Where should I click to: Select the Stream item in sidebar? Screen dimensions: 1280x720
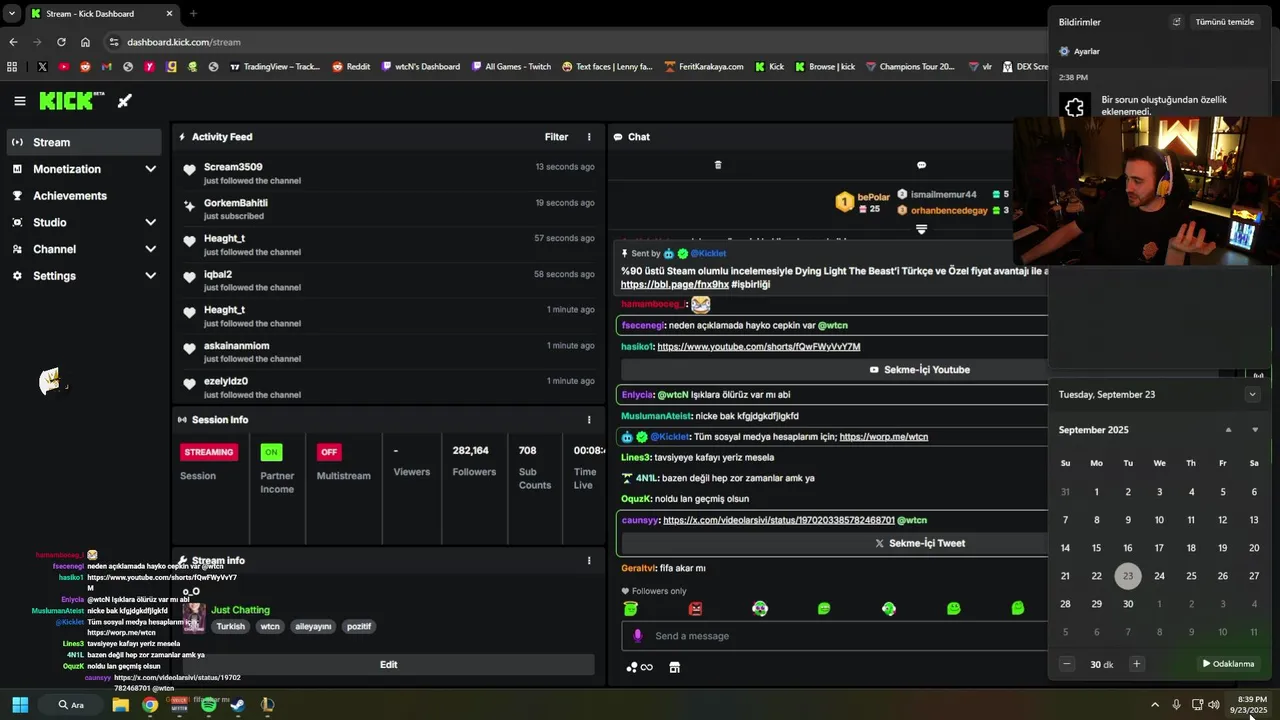point(84,142)
